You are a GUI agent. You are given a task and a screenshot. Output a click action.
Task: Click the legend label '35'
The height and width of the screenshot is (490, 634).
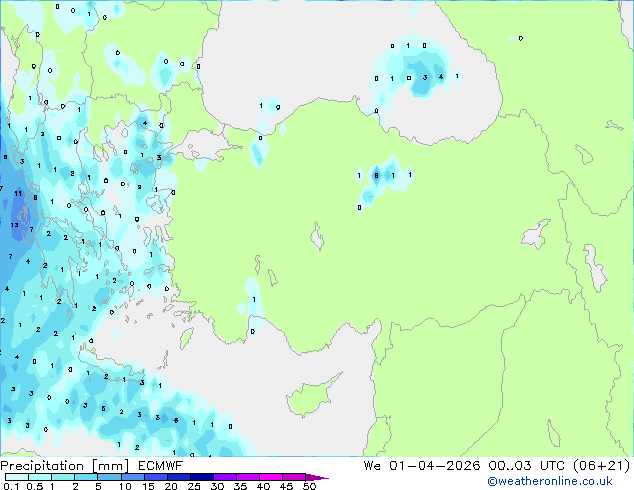click(x=240, y=486)
